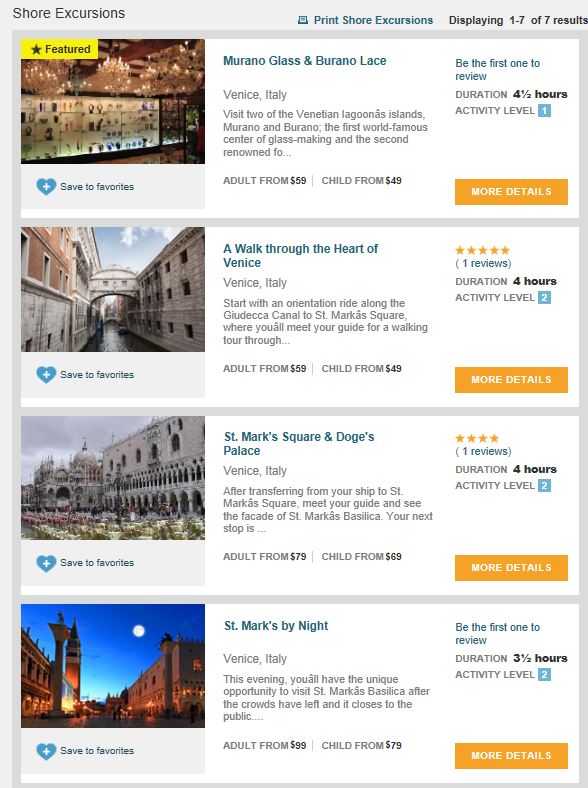
Task: Click the five-star rating for Heart of Venice
Action: point(482,250)
